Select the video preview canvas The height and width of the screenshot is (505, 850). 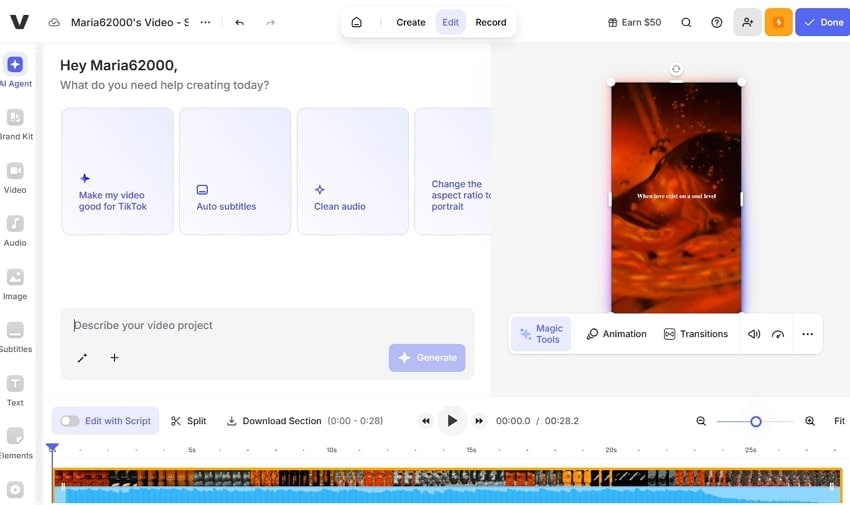(676, 198)
